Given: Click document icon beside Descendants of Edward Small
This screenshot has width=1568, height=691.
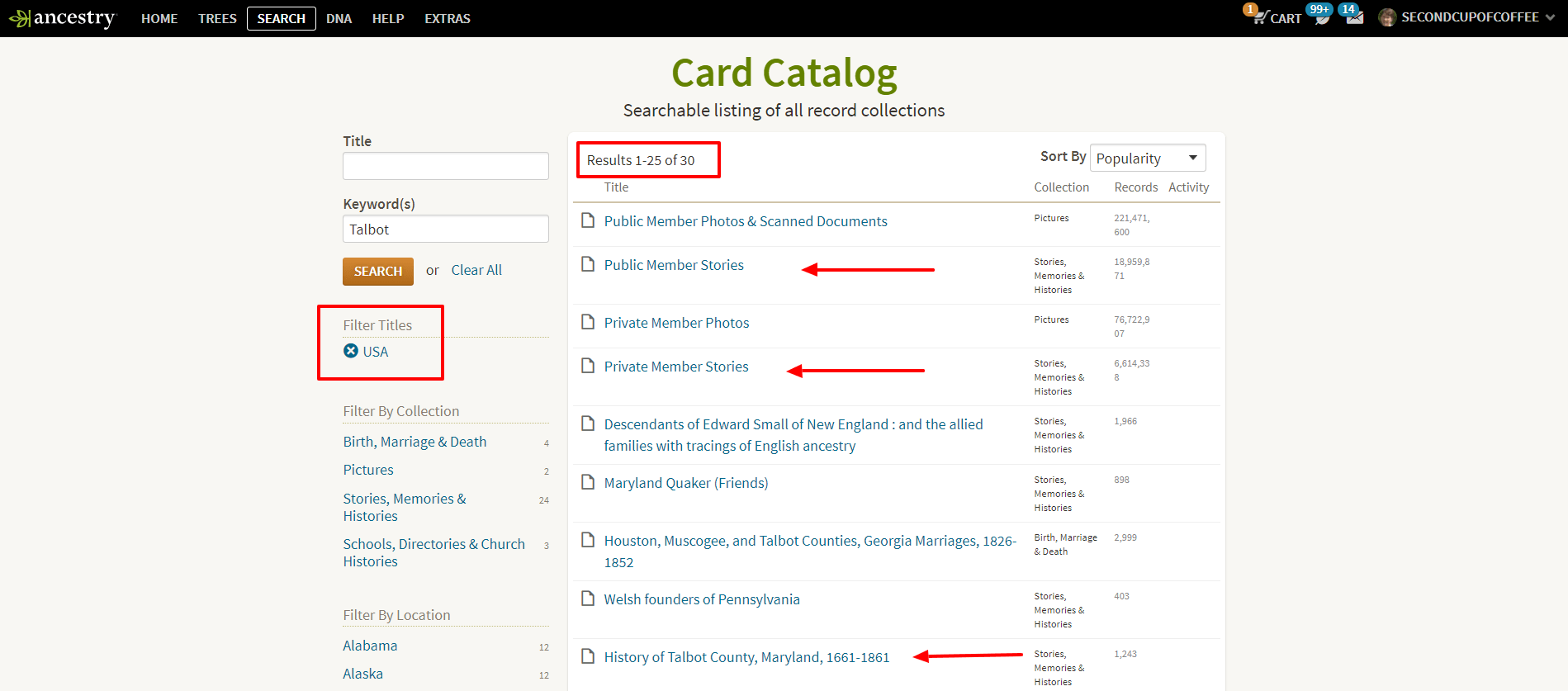Looking at the screenshot, I should 588,424.
